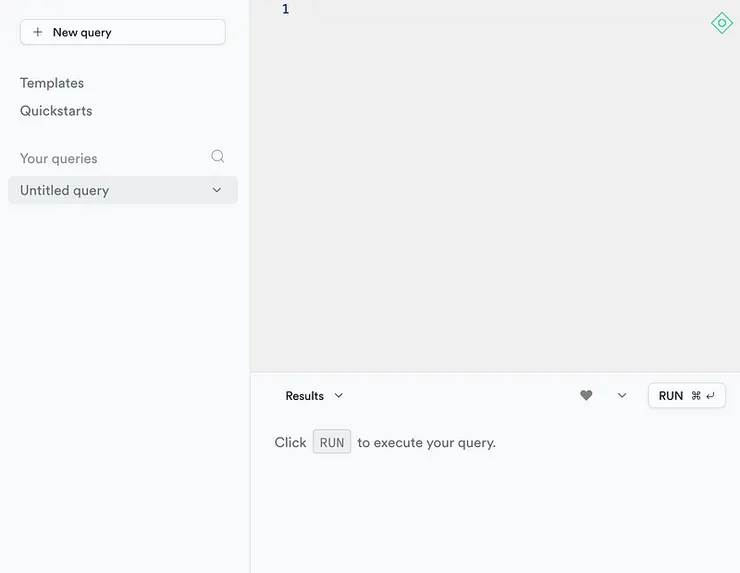740x573 pixels.
Task: Select the Untitled query item
Action: point(65,190)
